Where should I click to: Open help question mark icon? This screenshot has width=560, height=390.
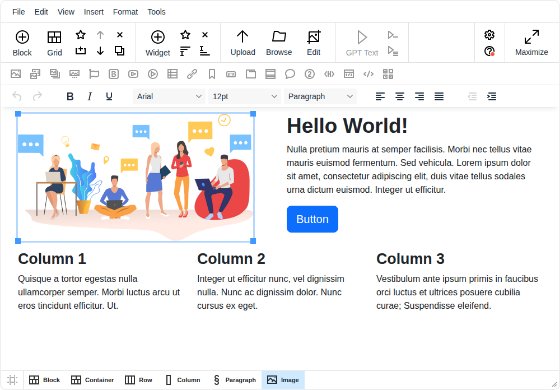click(489, 51)
